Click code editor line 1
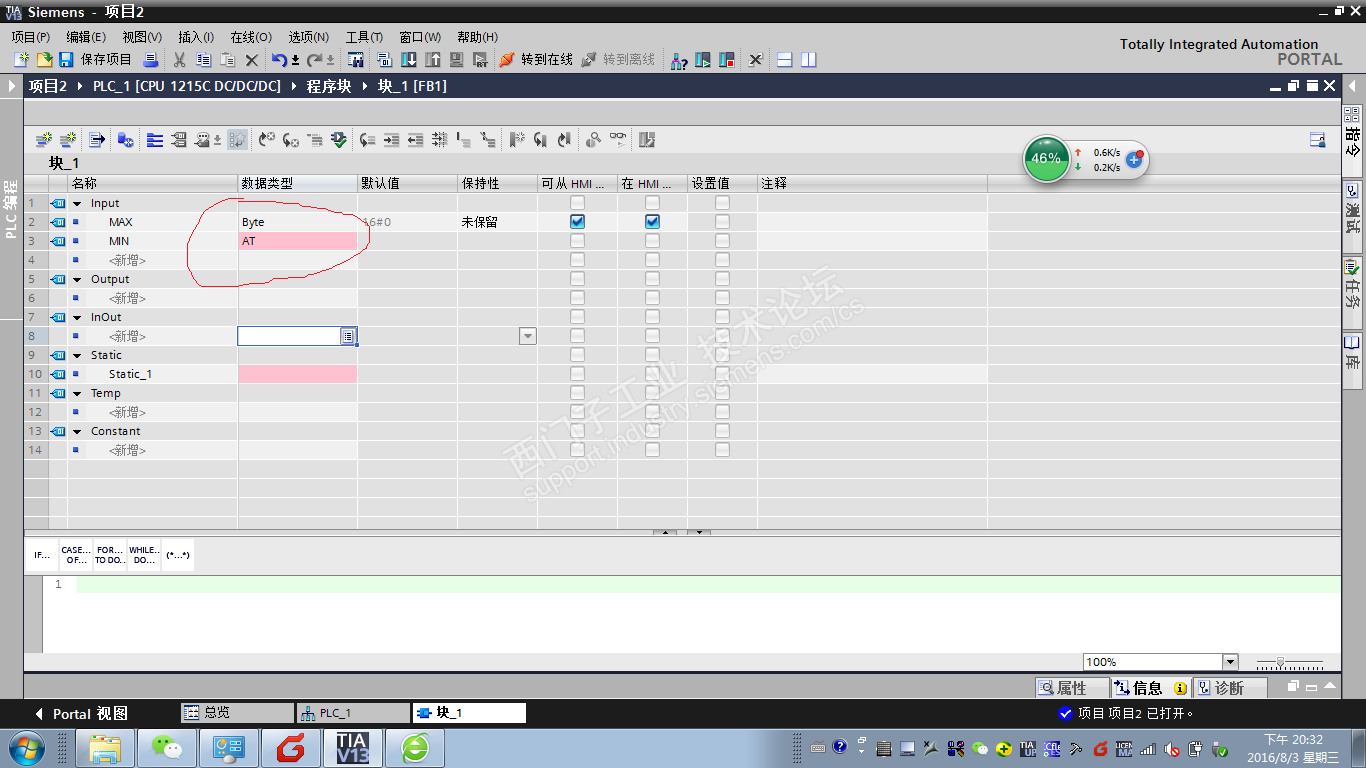The height and width of the screenshot is (768, 1366). (709, 584)
